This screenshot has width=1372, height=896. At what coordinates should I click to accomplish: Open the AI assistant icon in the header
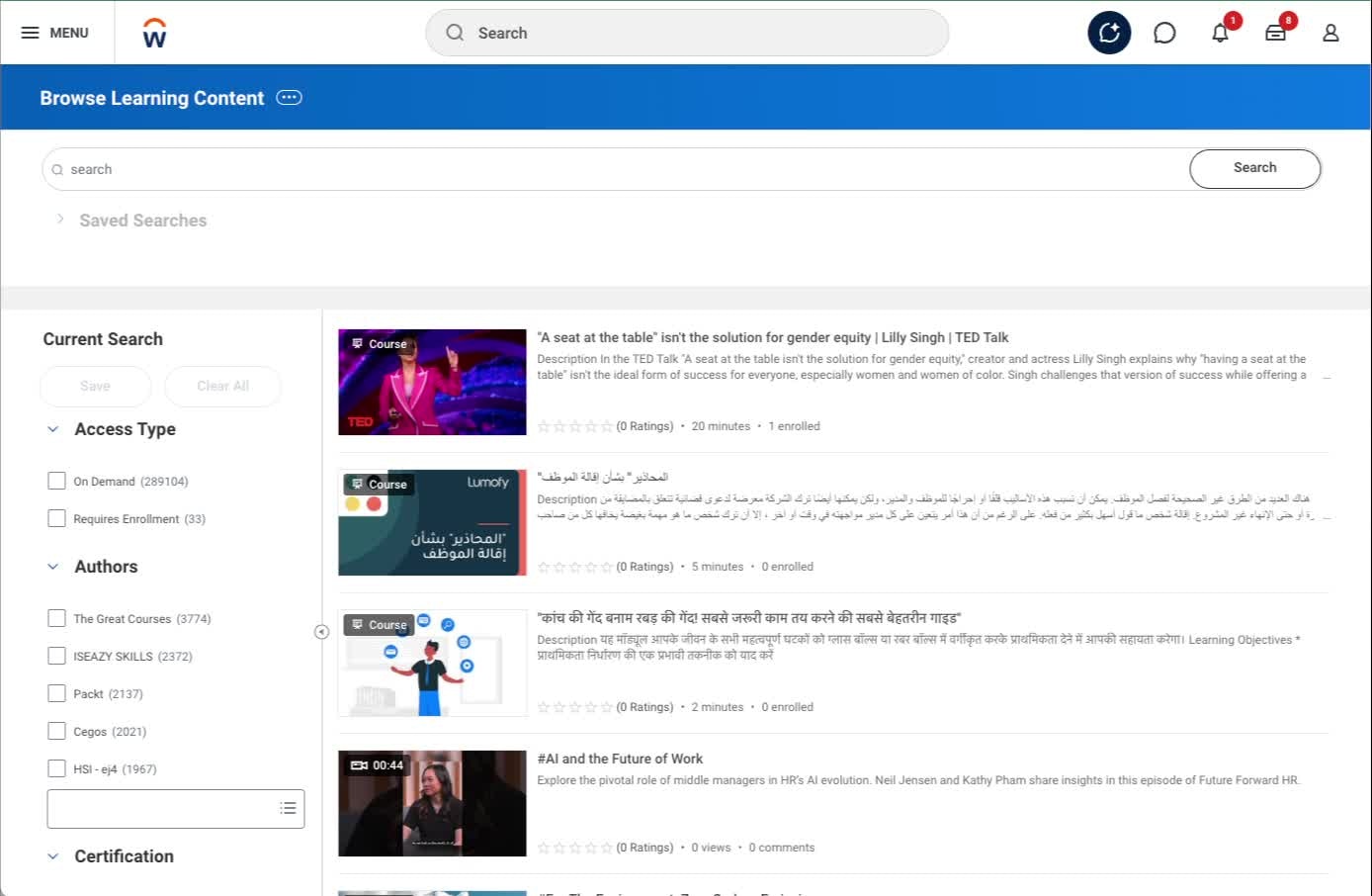pos(1109,33)
